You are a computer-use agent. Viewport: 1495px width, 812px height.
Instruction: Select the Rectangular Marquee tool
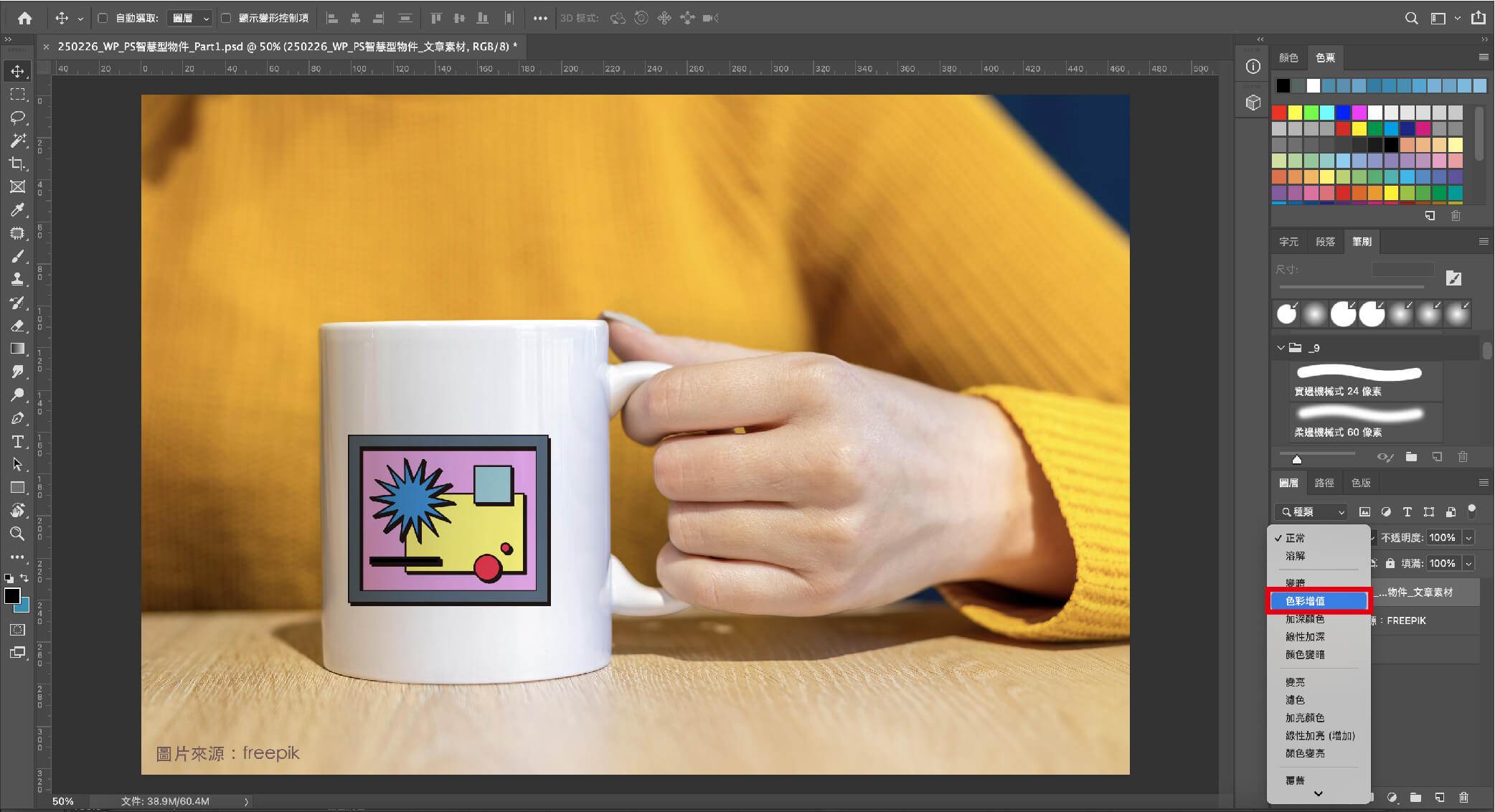(x=17, y=94)
